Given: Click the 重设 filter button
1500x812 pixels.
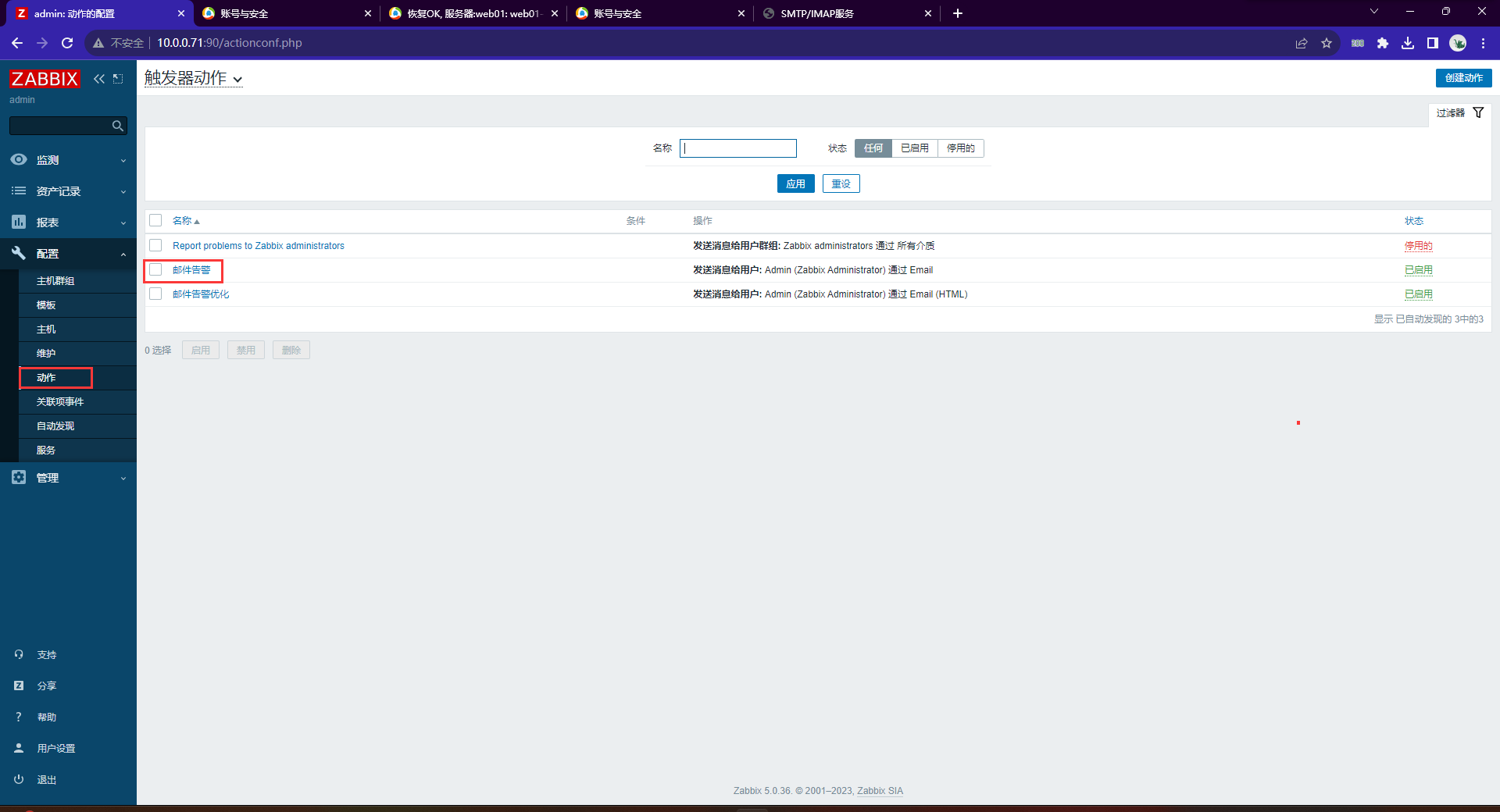Looking at the screenshot, I should point(841,183).
